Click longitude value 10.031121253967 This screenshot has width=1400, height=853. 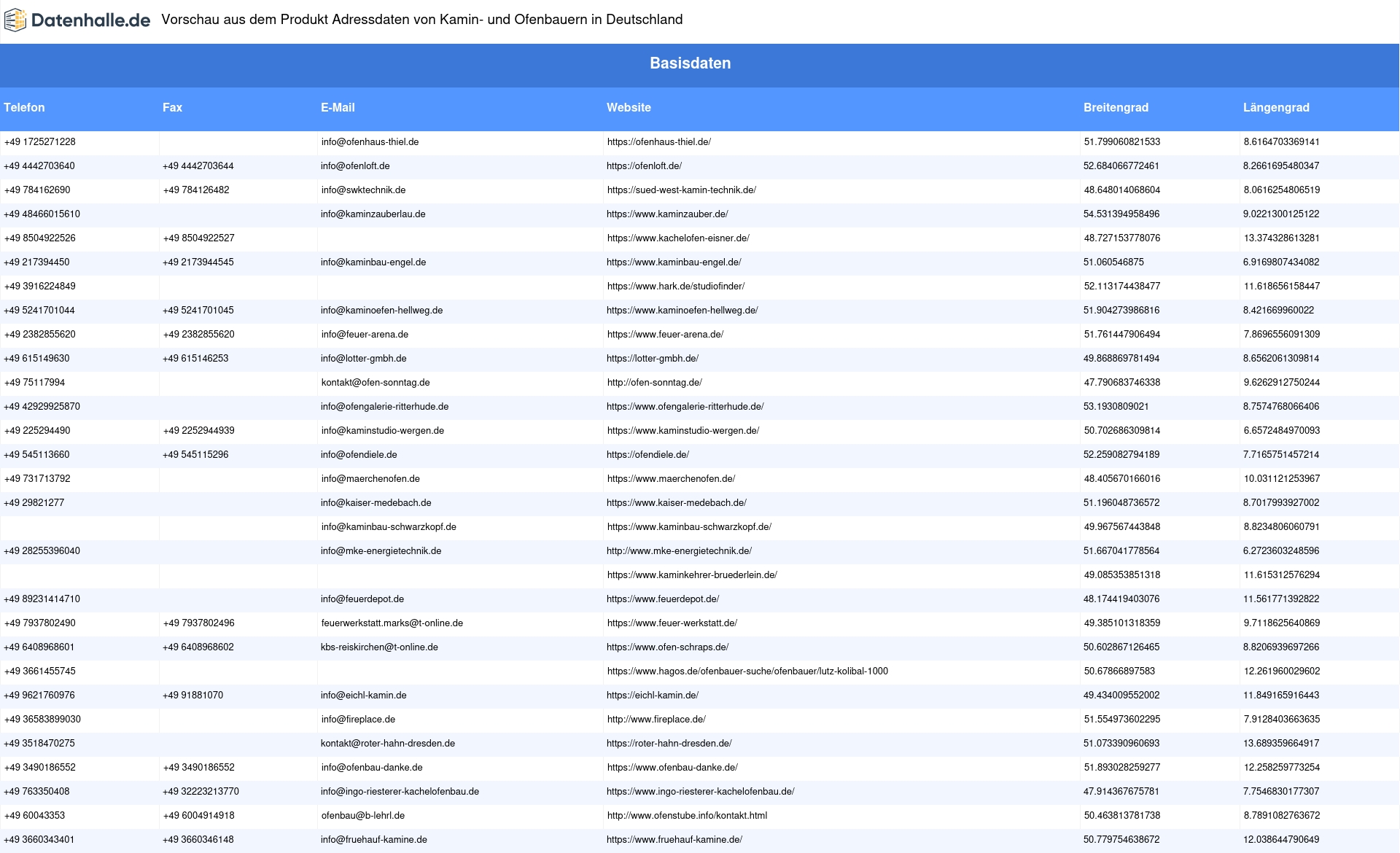point(1282,479)
